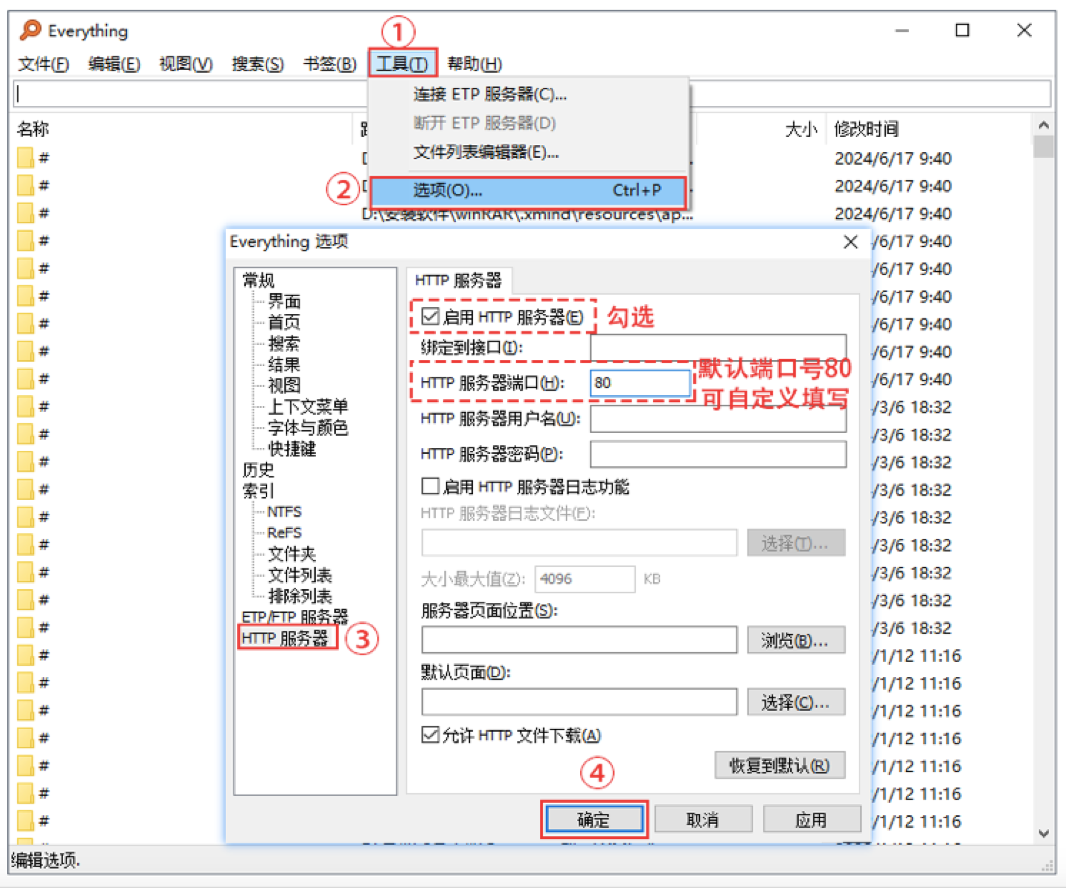
Task: Focus the 服务器页面位置 input field
Action: pos(579,640)
